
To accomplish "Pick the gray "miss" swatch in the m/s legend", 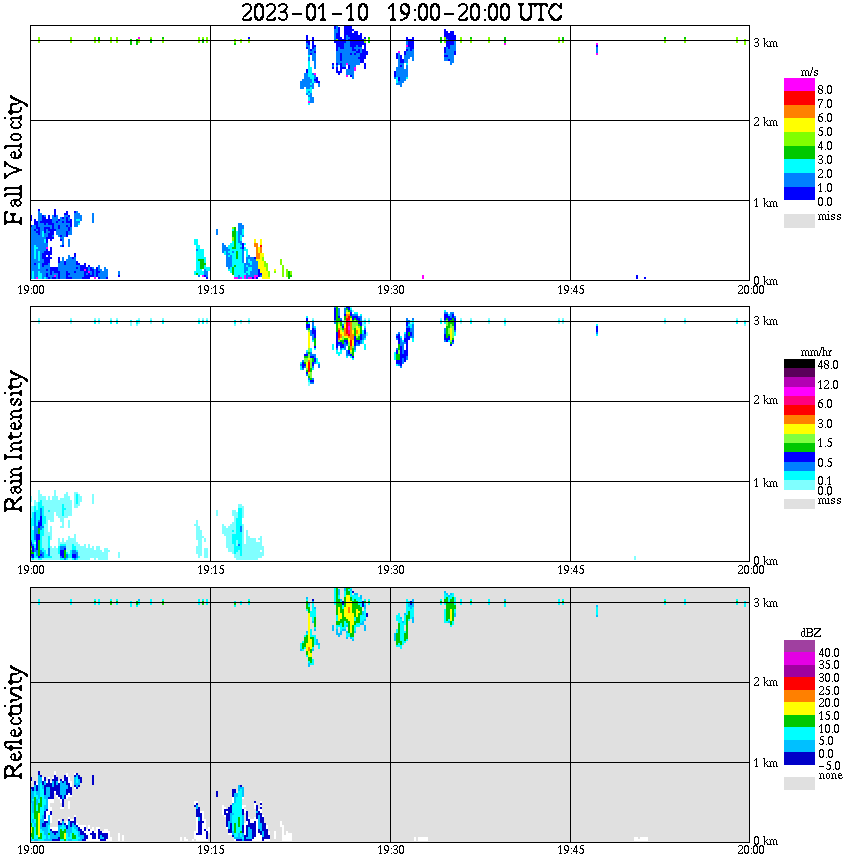I will 799,220.
